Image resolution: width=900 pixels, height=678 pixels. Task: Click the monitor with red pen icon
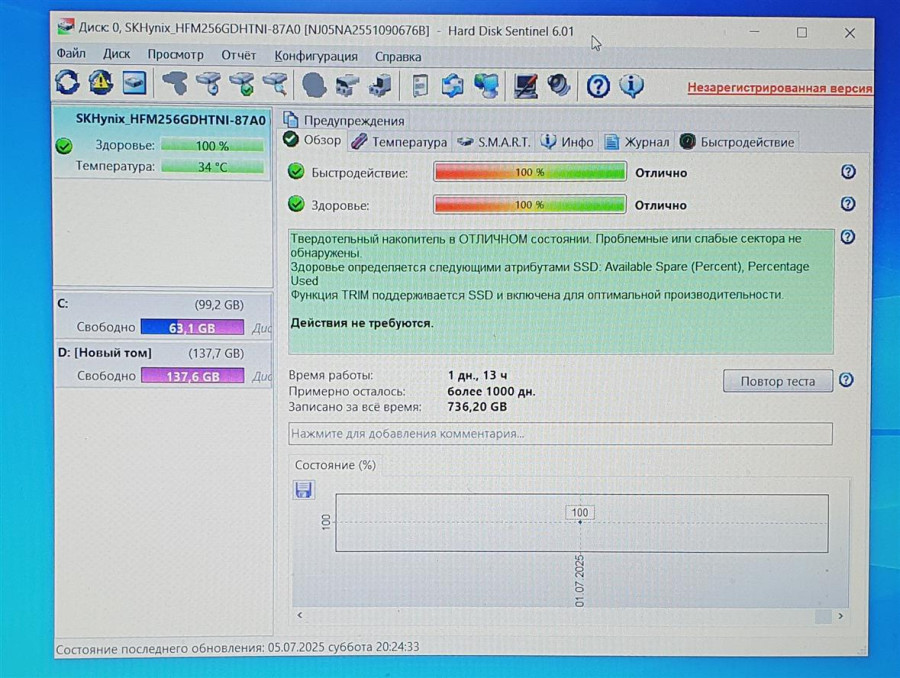525,86
